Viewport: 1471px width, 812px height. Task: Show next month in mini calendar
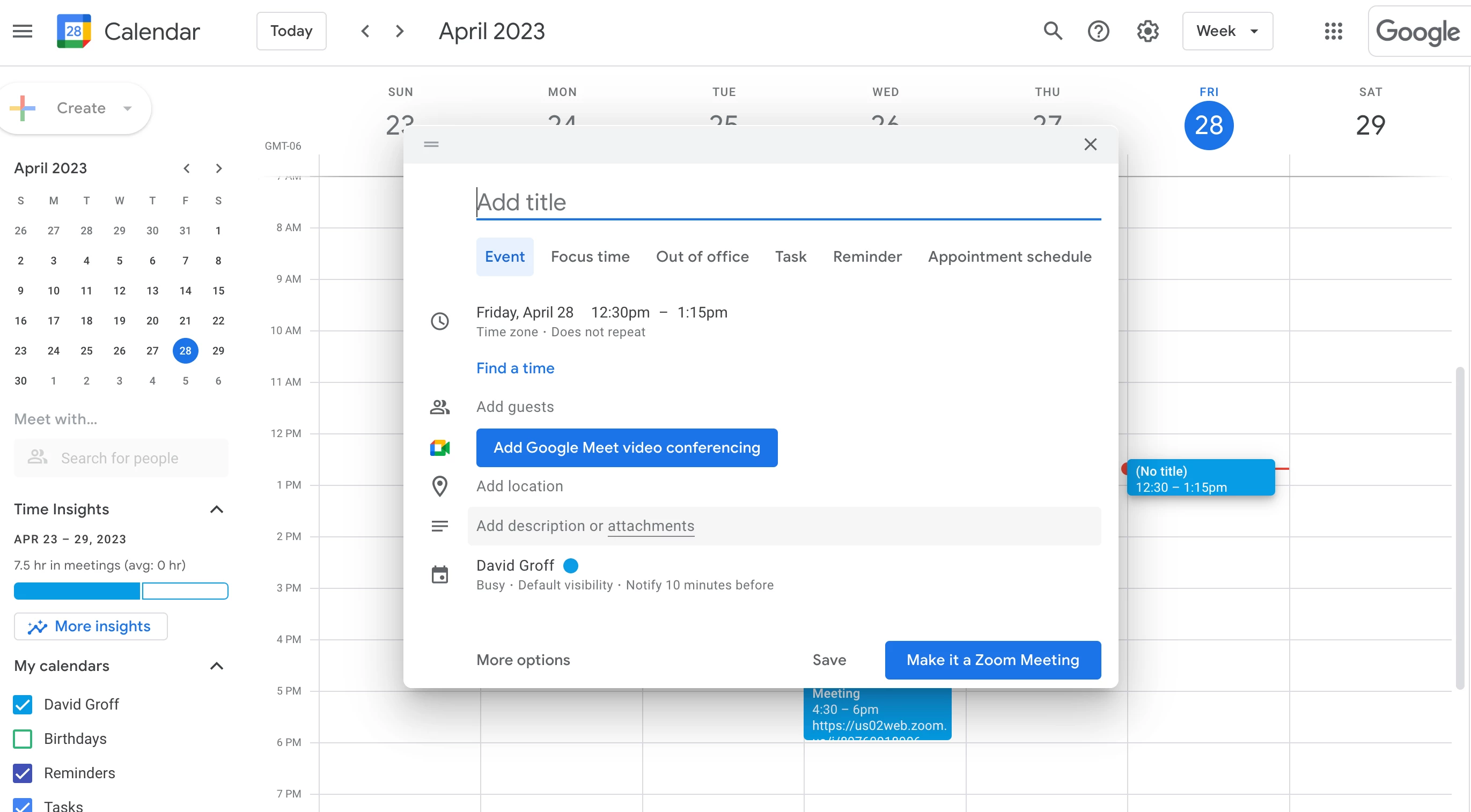point(218,168)
